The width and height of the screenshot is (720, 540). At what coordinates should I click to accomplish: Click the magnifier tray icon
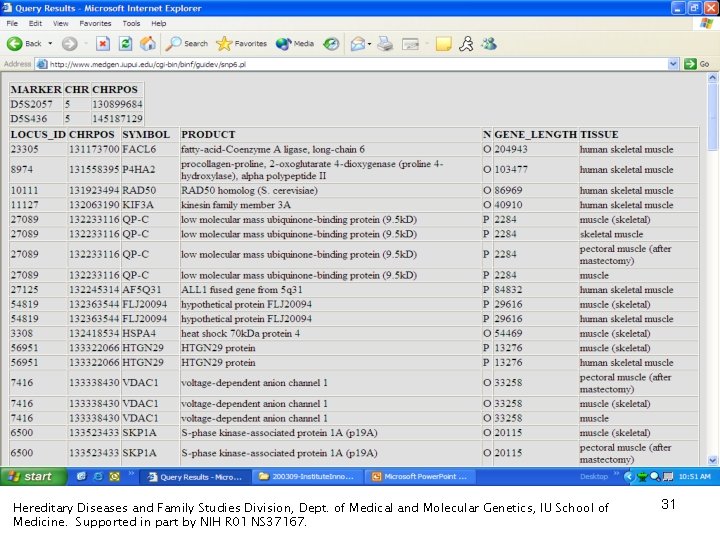(655, 477)
